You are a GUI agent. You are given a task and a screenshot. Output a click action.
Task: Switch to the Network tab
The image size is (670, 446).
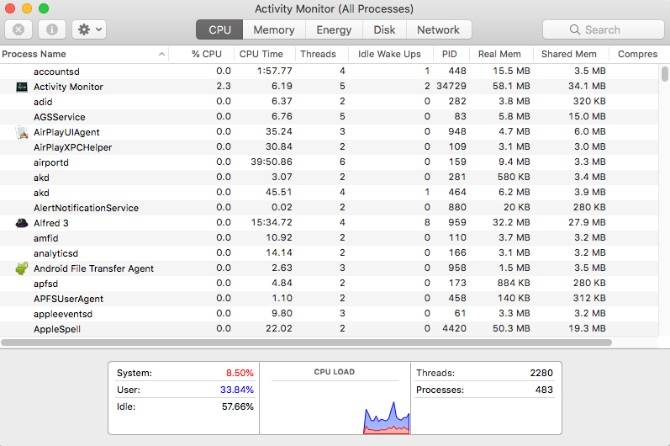click(x=438, y=30)
